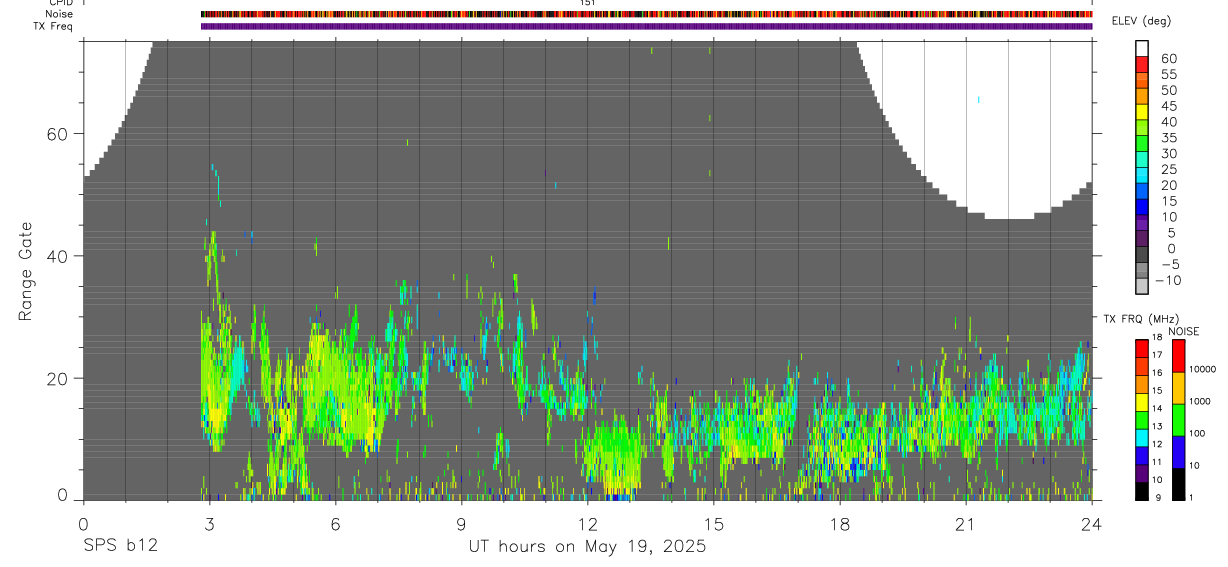Click the purple TX Freq strip
Image resolution: width=1228 pixels, height=567 pixels.
(x=646, y=26)
